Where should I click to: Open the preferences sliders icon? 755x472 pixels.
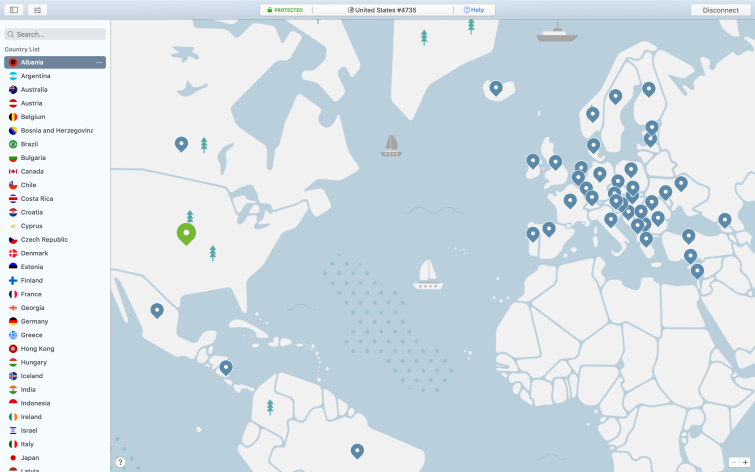click(x=37, y=10)
